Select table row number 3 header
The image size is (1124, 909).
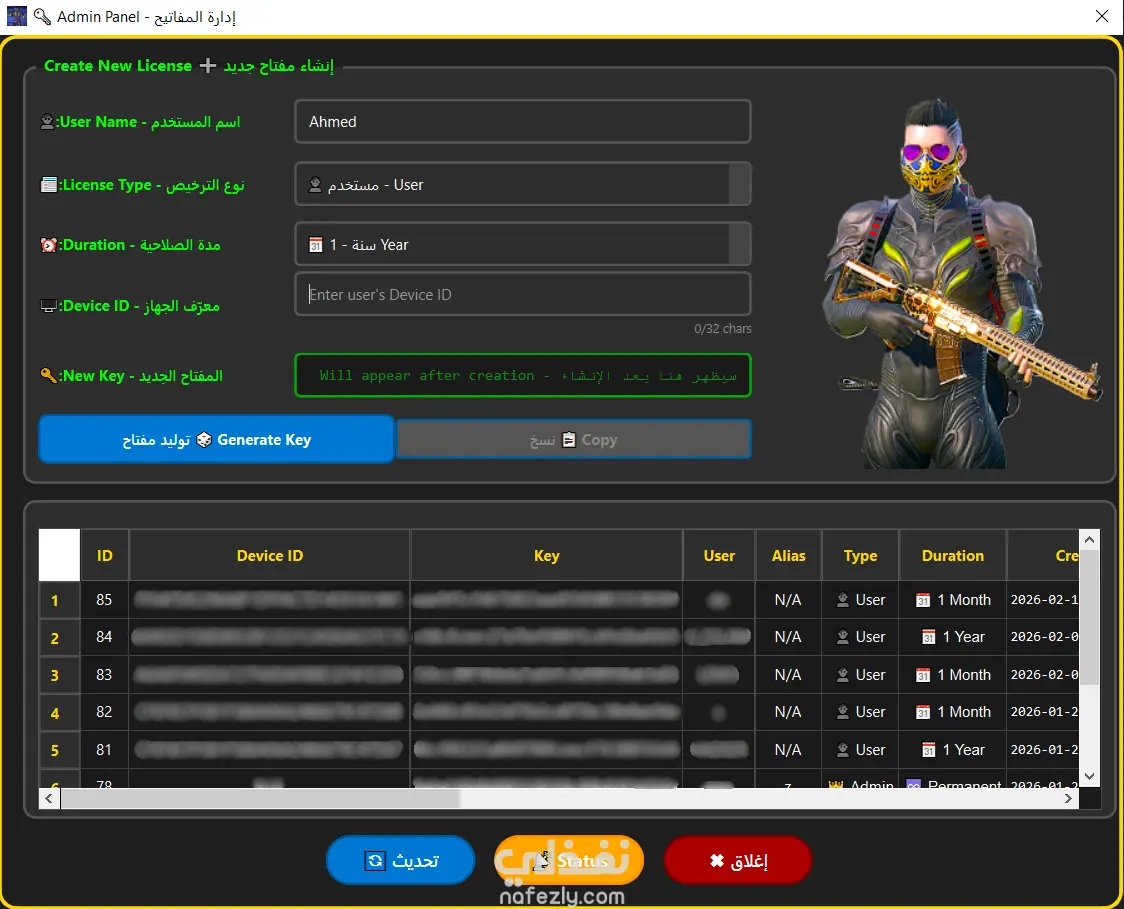coord(59,675)
